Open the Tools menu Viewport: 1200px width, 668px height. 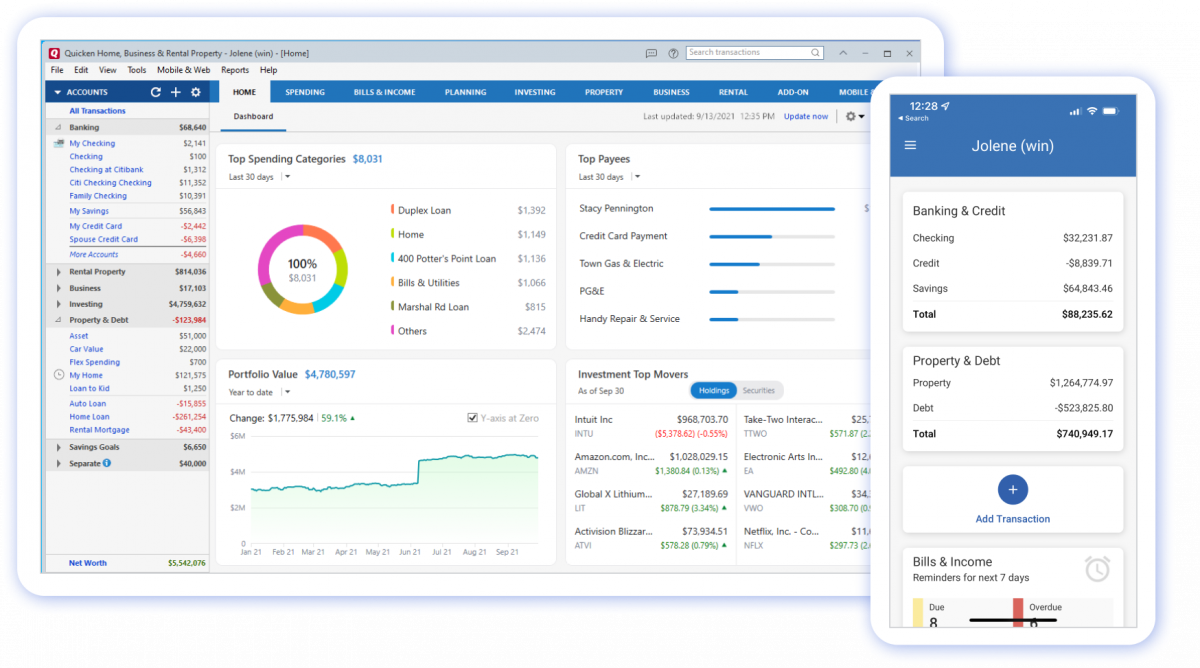(137, 70)
